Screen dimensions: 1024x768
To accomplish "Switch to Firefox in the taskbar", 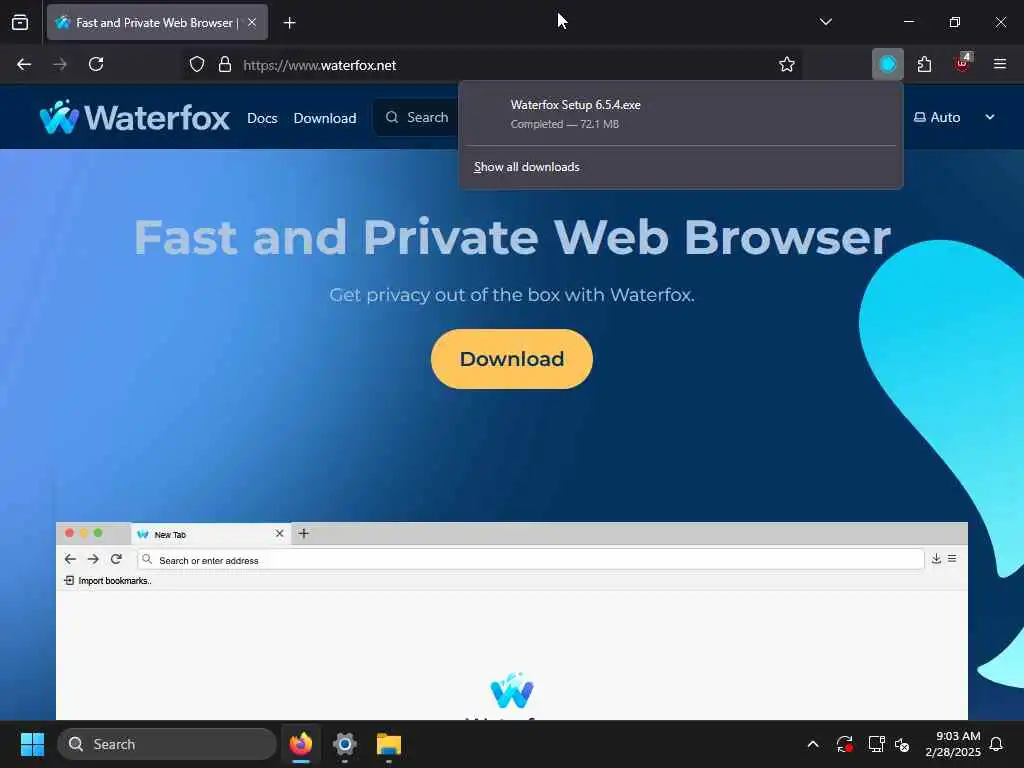I will 301,744.
